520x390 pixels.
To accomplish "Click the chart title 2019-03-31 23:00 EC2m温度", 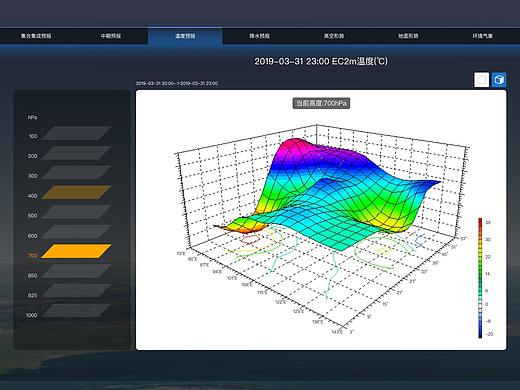I will click(321, 61).
